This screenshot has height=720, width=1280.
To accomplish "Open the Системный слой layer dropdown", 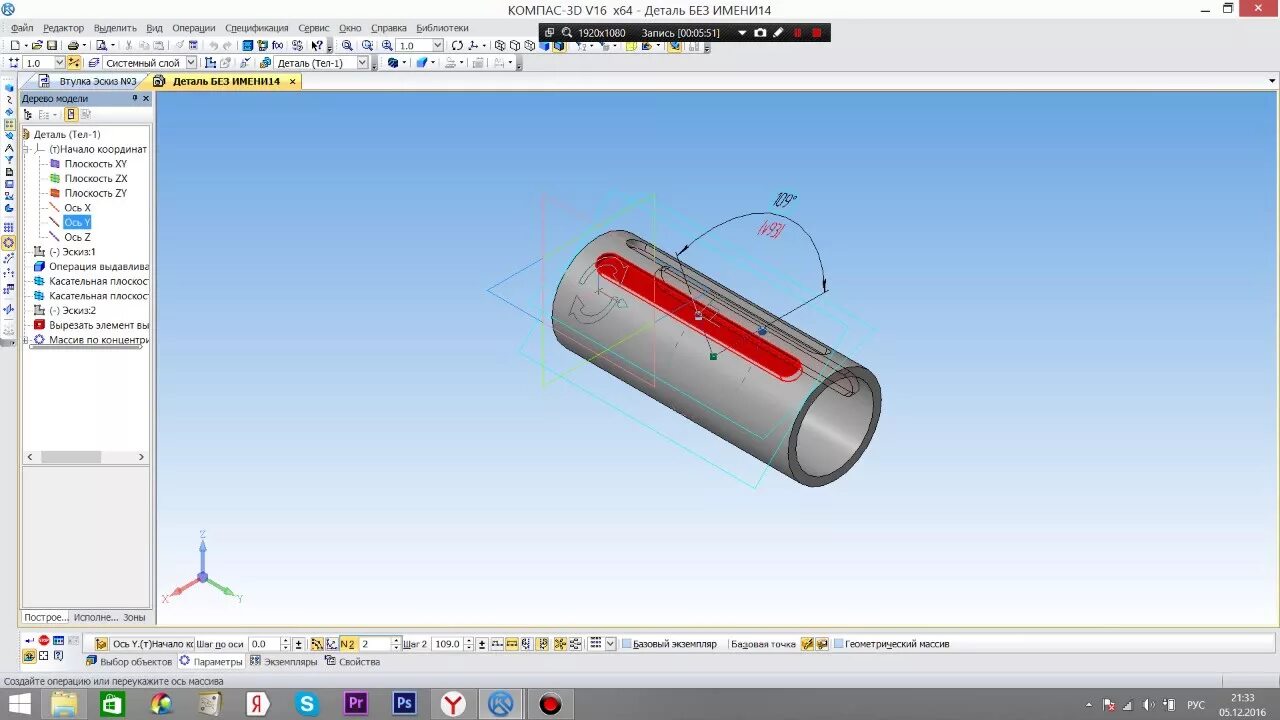I will (x=190, y=63).
